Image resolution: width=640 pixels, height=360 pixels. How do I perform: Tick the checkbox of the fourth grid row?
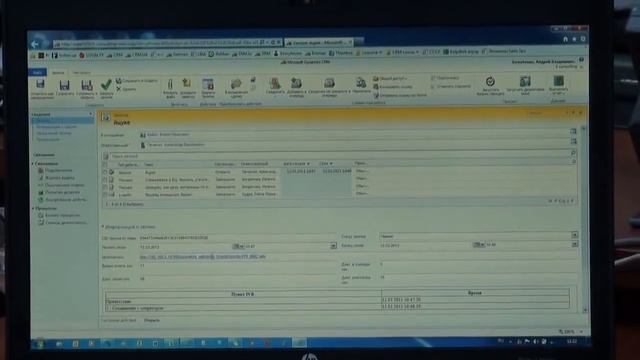pyautogui.click(x=105, y=195)
